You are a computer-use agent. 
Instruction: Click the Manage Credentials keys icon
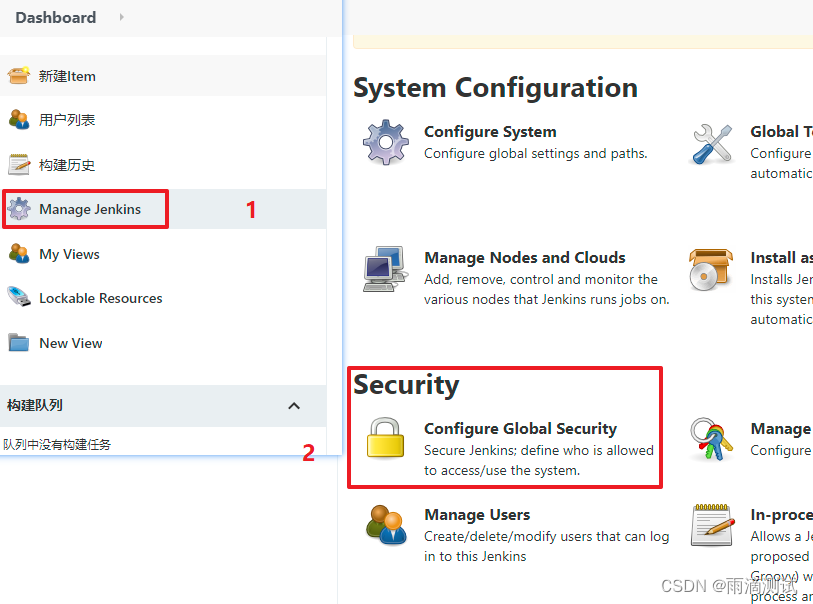(711, 440)
